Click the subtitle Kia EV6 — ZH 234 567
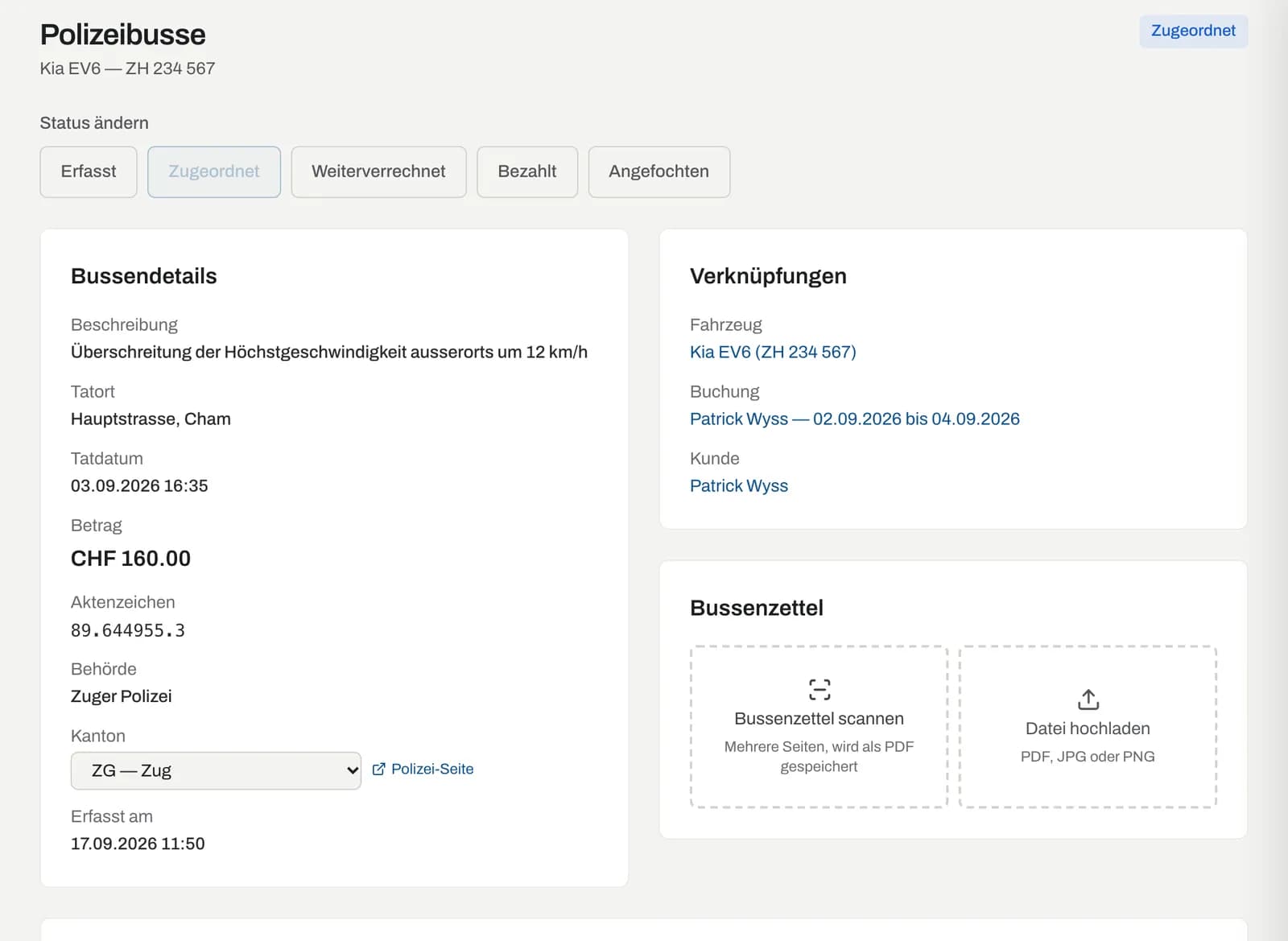This screenshot has height=941, width=1288. tap(128, 68)
